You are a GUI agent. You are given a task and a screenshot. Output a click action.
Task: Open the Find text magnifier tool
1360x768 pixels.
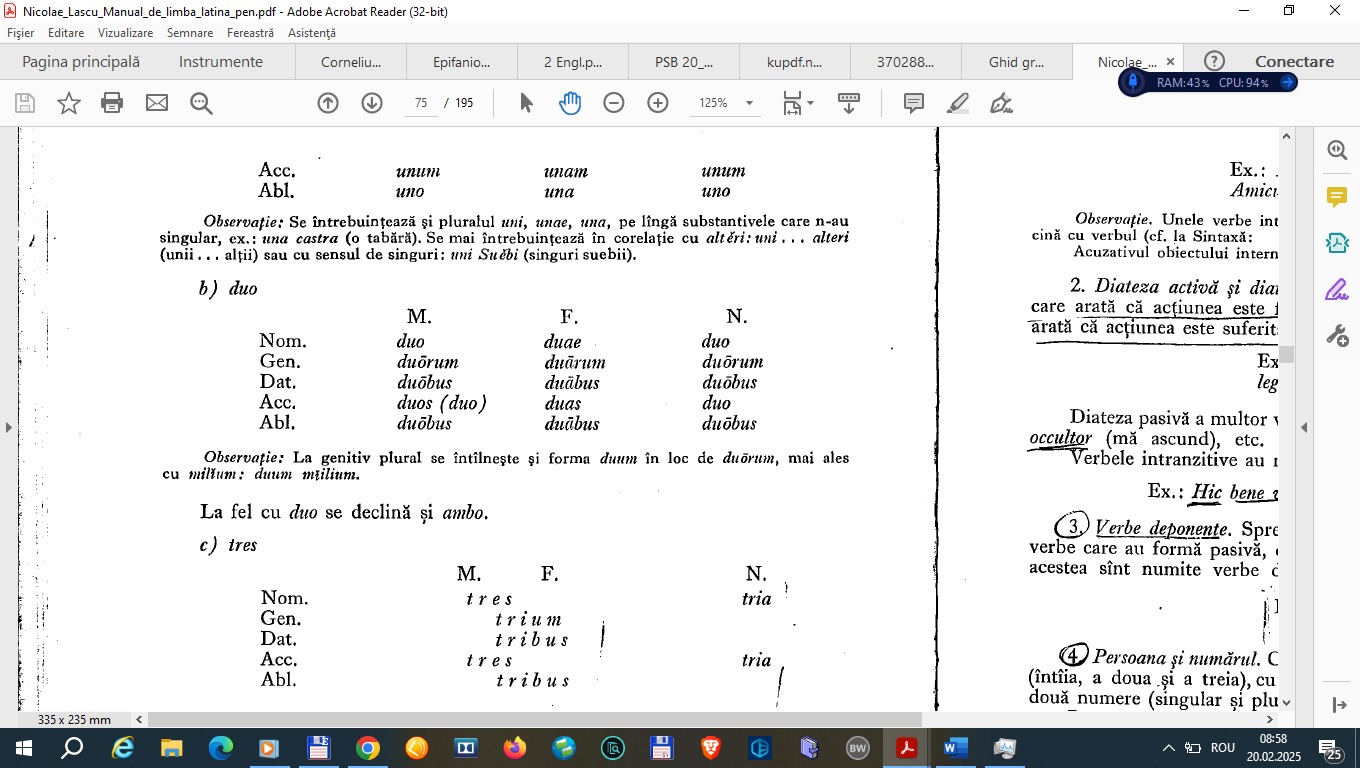(x=201, y=103)
